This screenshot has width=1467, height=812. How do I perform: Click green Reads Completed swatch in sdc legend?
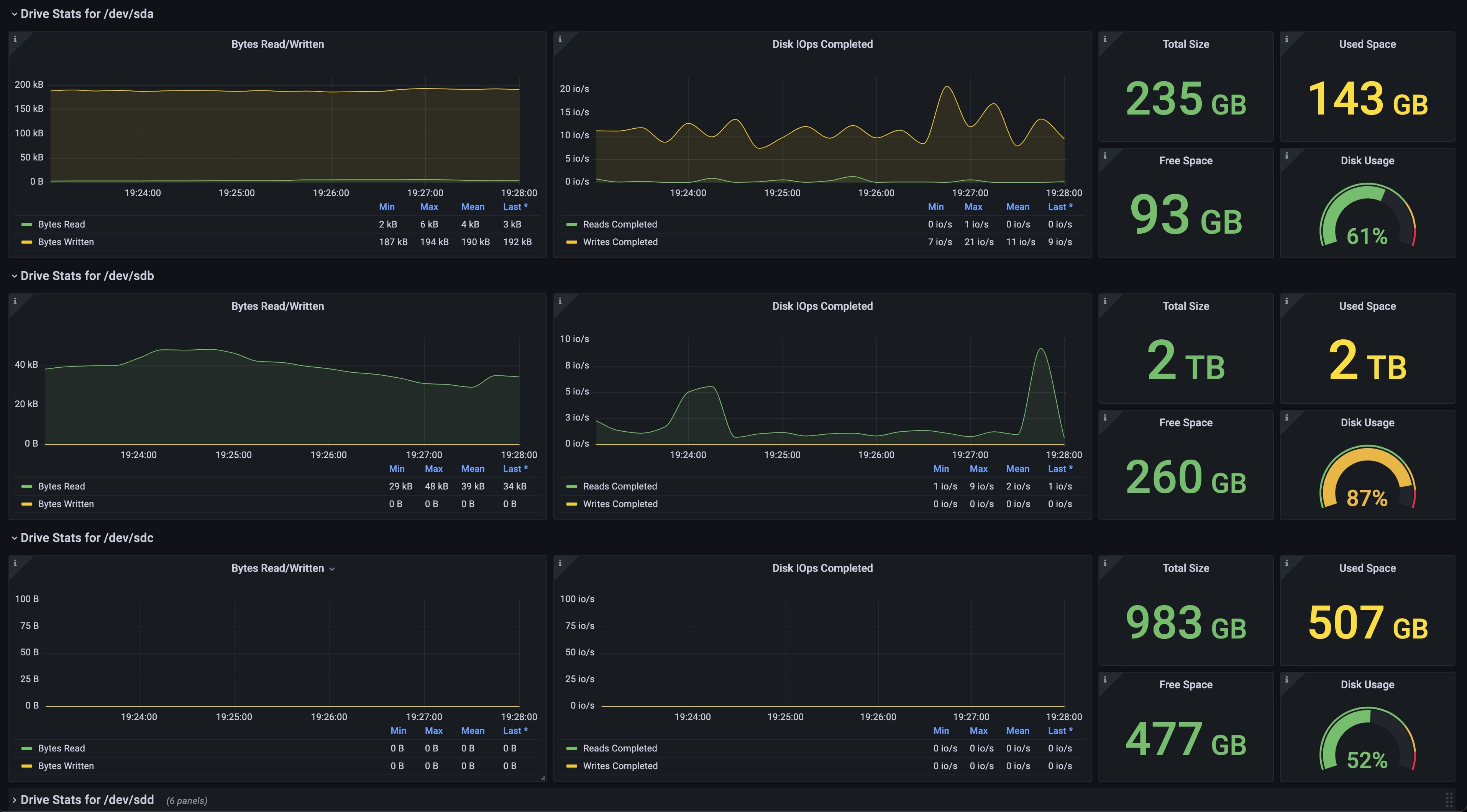[571, 749]
